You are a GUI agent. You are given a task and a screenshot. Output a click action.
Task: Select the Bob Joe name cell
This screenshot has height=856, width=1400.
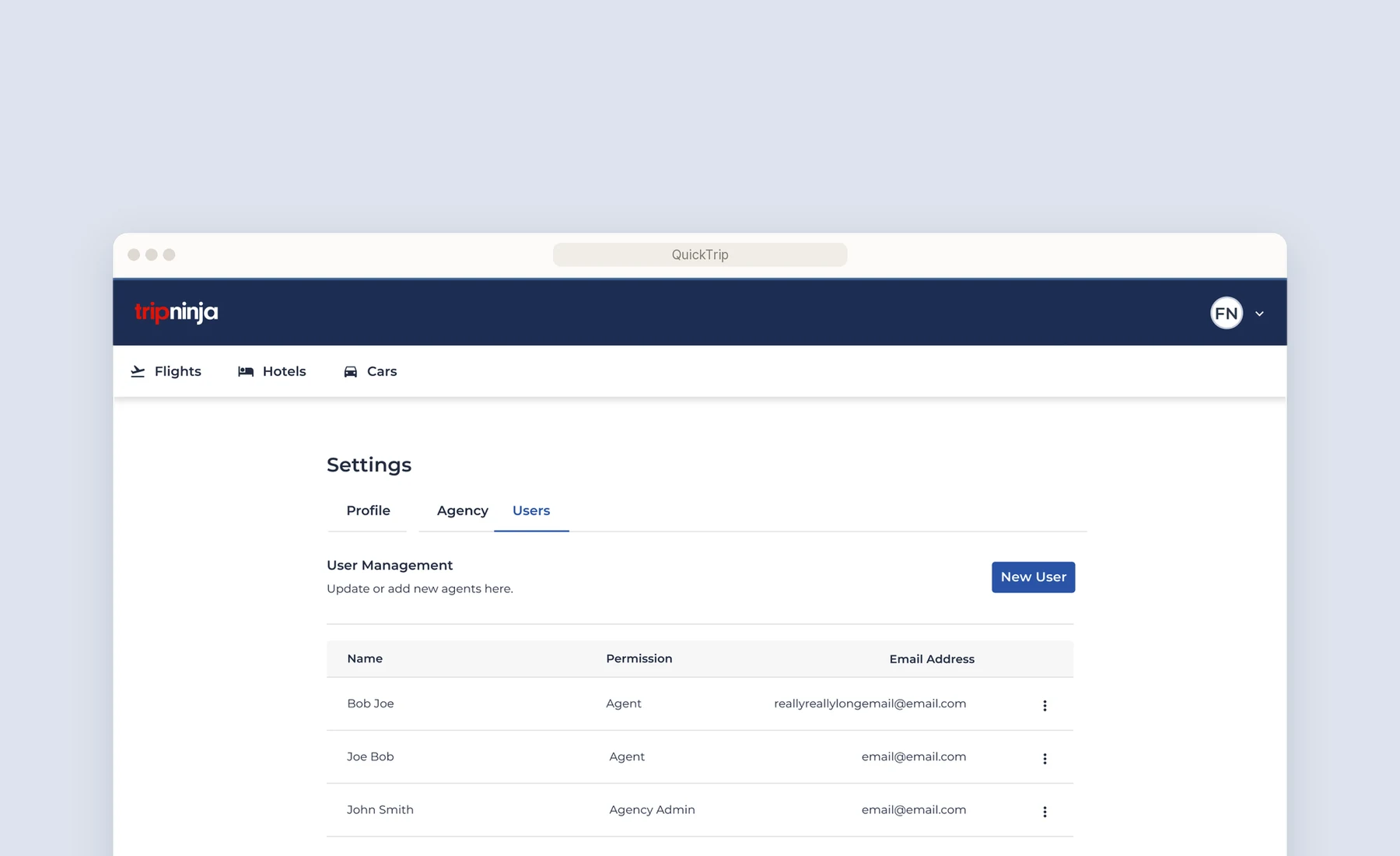coord(370,703)
